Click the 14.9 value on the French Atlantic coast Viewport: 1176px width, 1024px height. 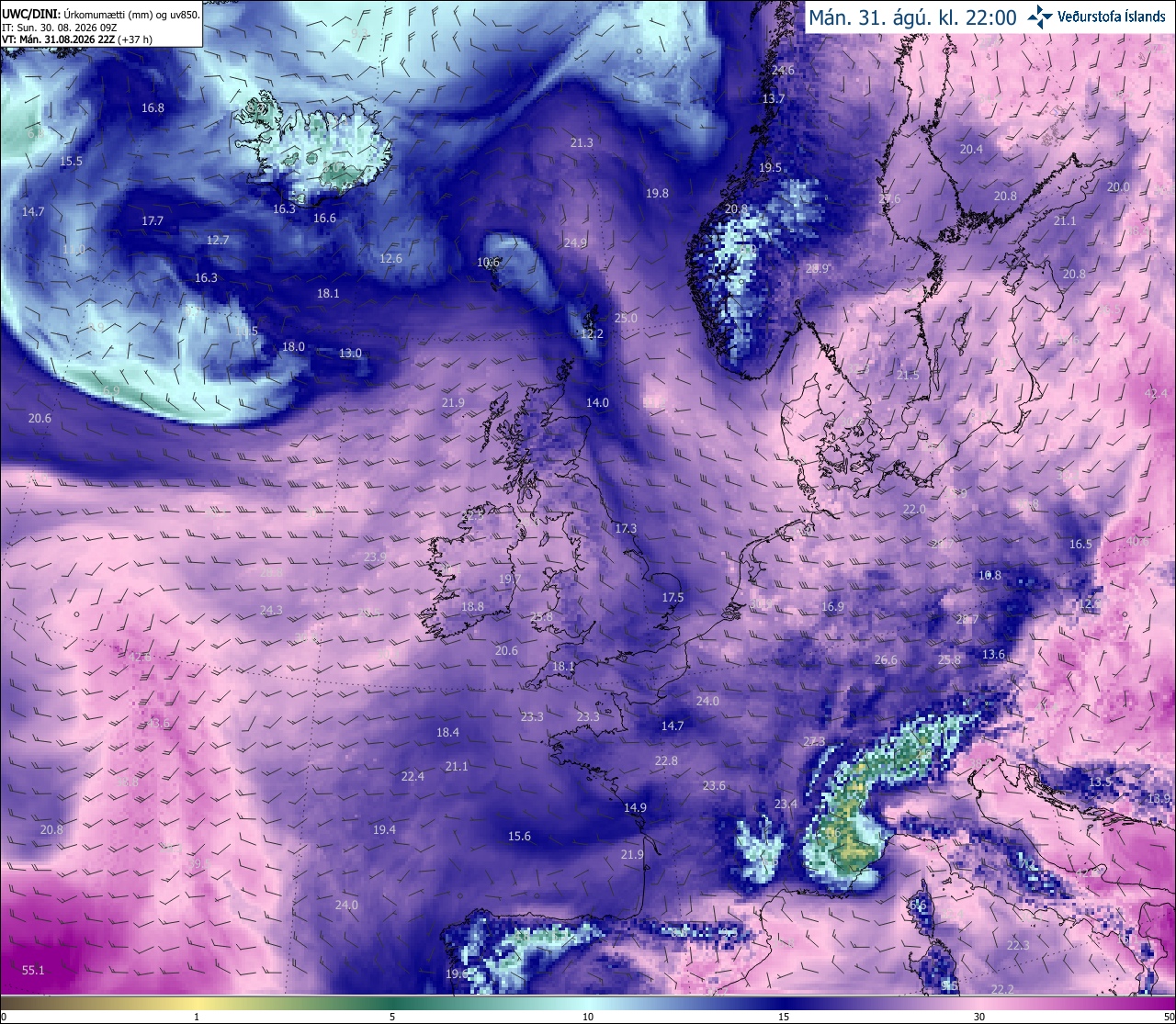(x=635, y=808)
